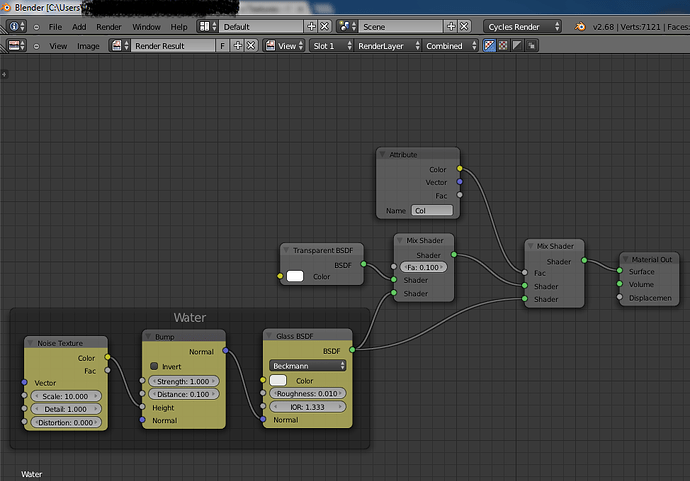Open the screen layout browser icon
This screenshot has height=481, width=690.
[207, 26]
